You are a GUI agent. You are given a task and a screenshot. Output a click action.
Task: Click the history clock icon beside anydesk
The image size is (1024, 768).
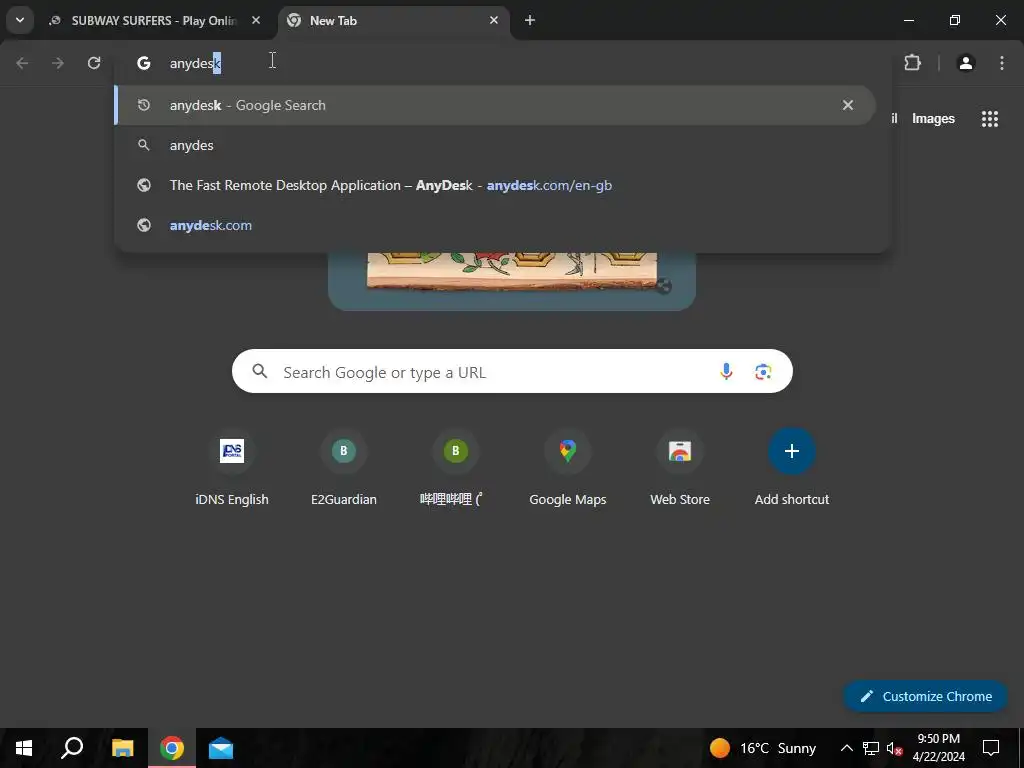pos(144,105)
